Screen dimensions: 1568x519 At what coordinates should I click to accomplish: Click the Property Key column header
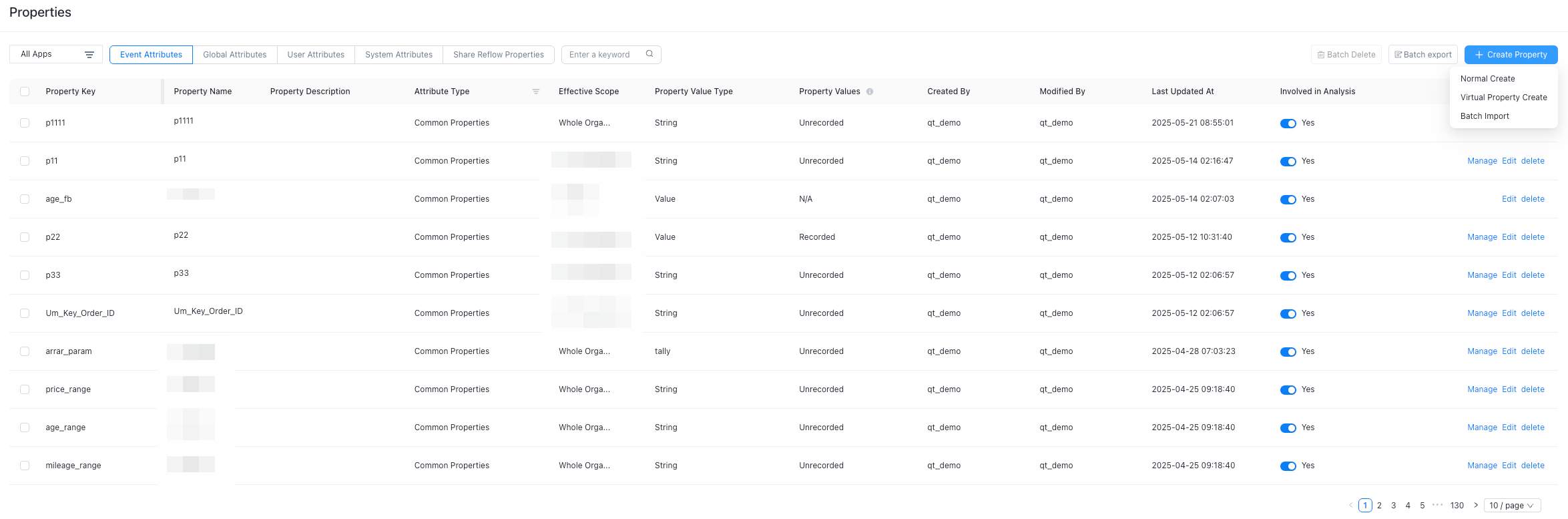70,92
